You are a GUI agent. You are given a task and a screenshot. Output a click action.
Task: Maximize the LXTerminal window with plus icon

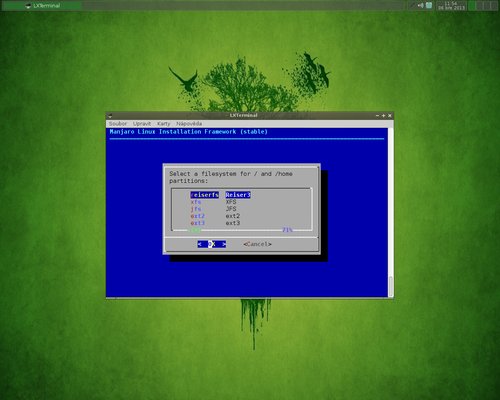[383, 115]
